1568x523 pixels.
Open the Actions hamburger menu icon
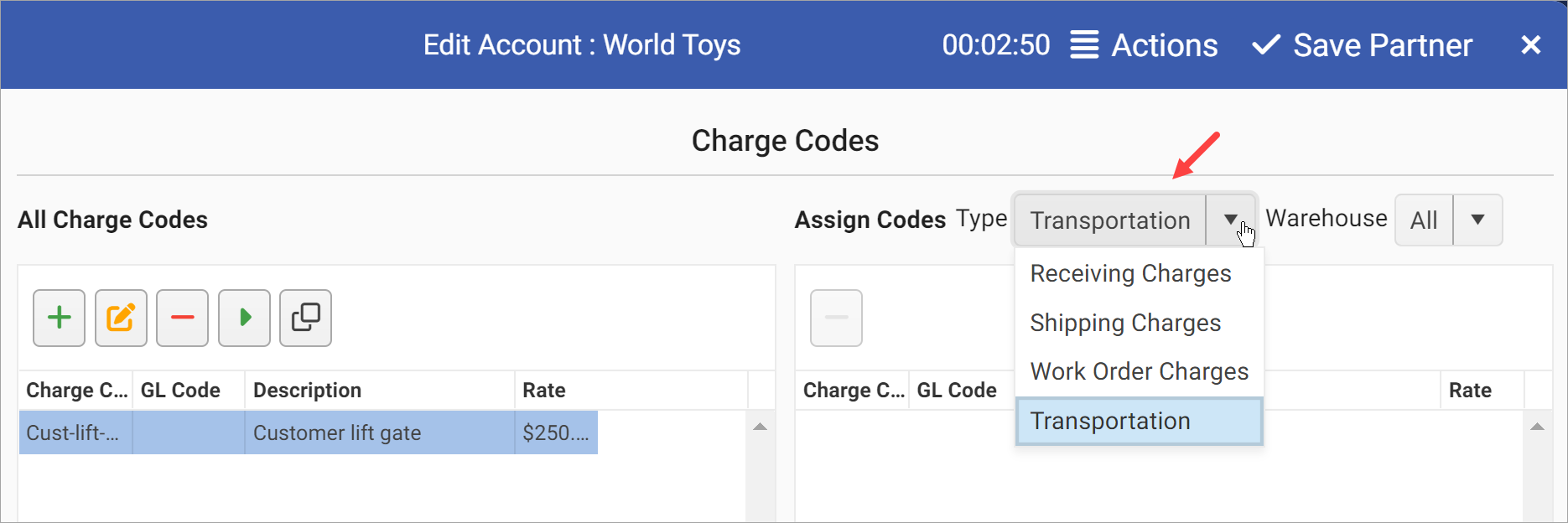point(1083,44)
